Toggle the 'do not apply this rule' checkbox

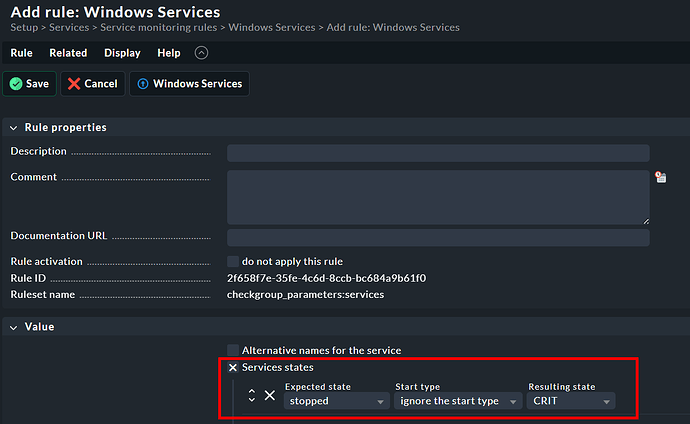tap(233, 261)
